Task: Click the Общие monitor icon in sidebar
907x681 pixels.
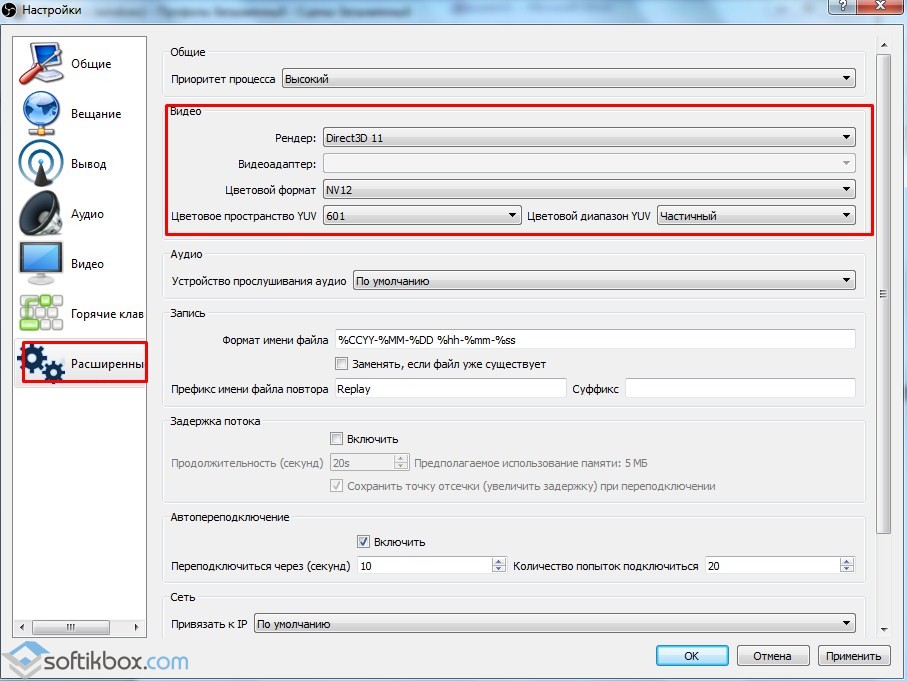Action: pyautogui.click(x=41, y=64)
